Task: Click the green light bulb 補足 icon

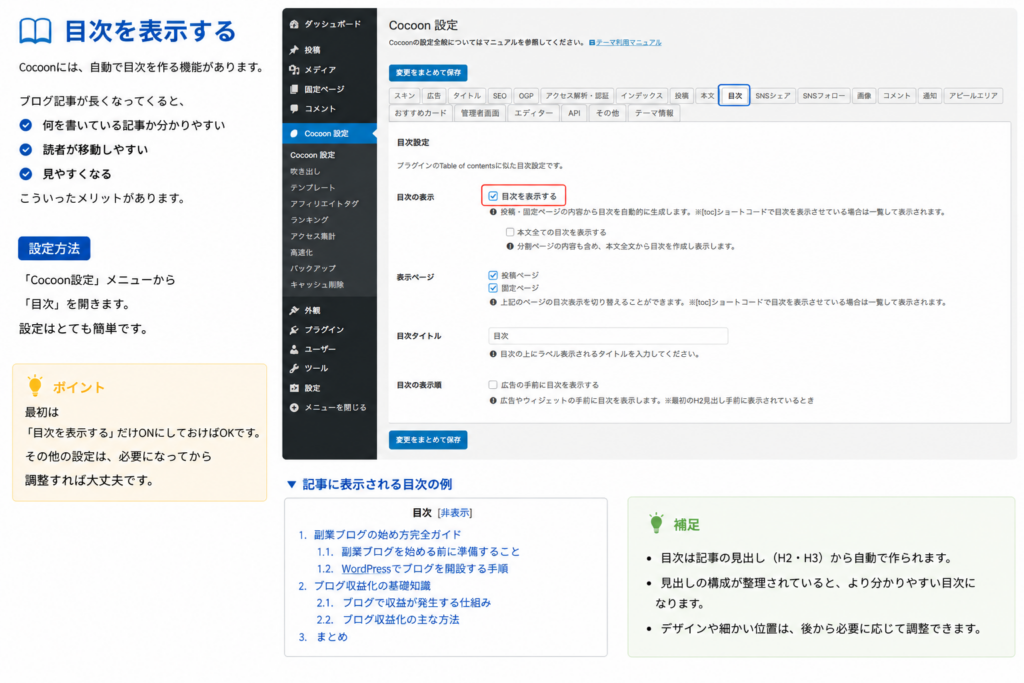Action: tap(656, 523)
